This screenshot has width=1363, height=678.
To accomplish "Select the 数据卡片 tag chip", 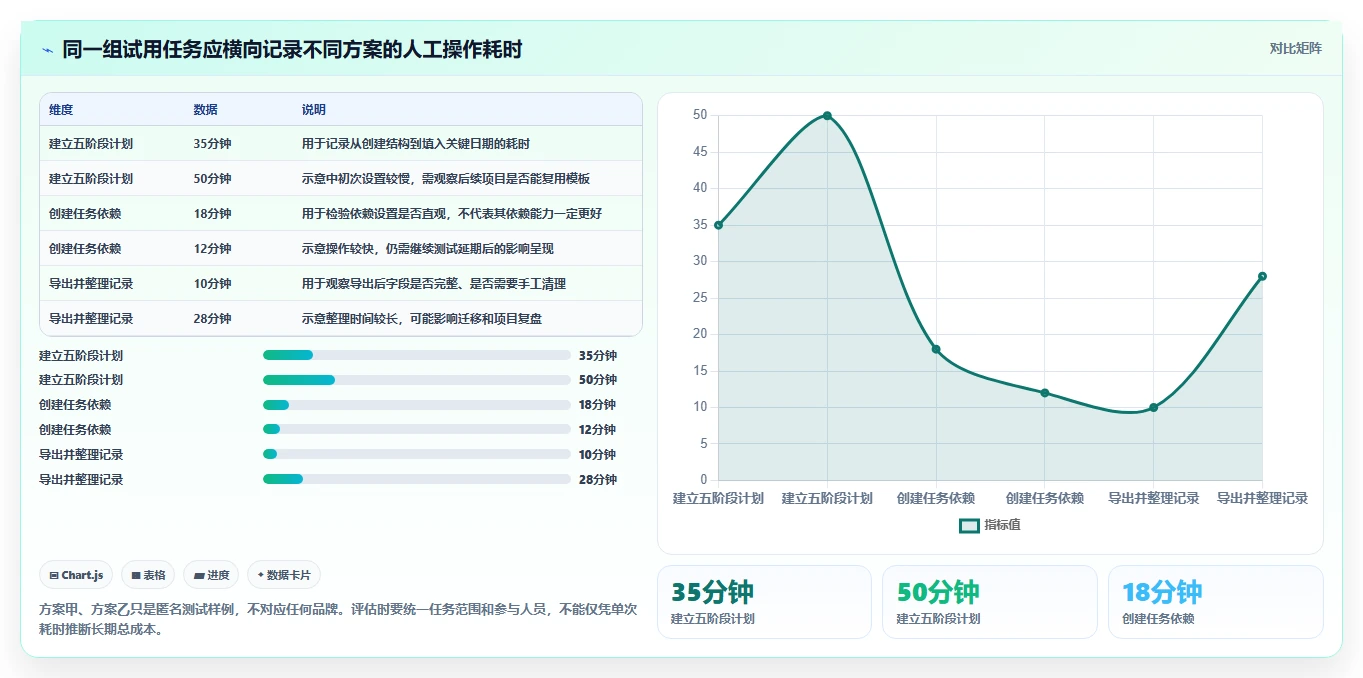I will pos(284,575).
